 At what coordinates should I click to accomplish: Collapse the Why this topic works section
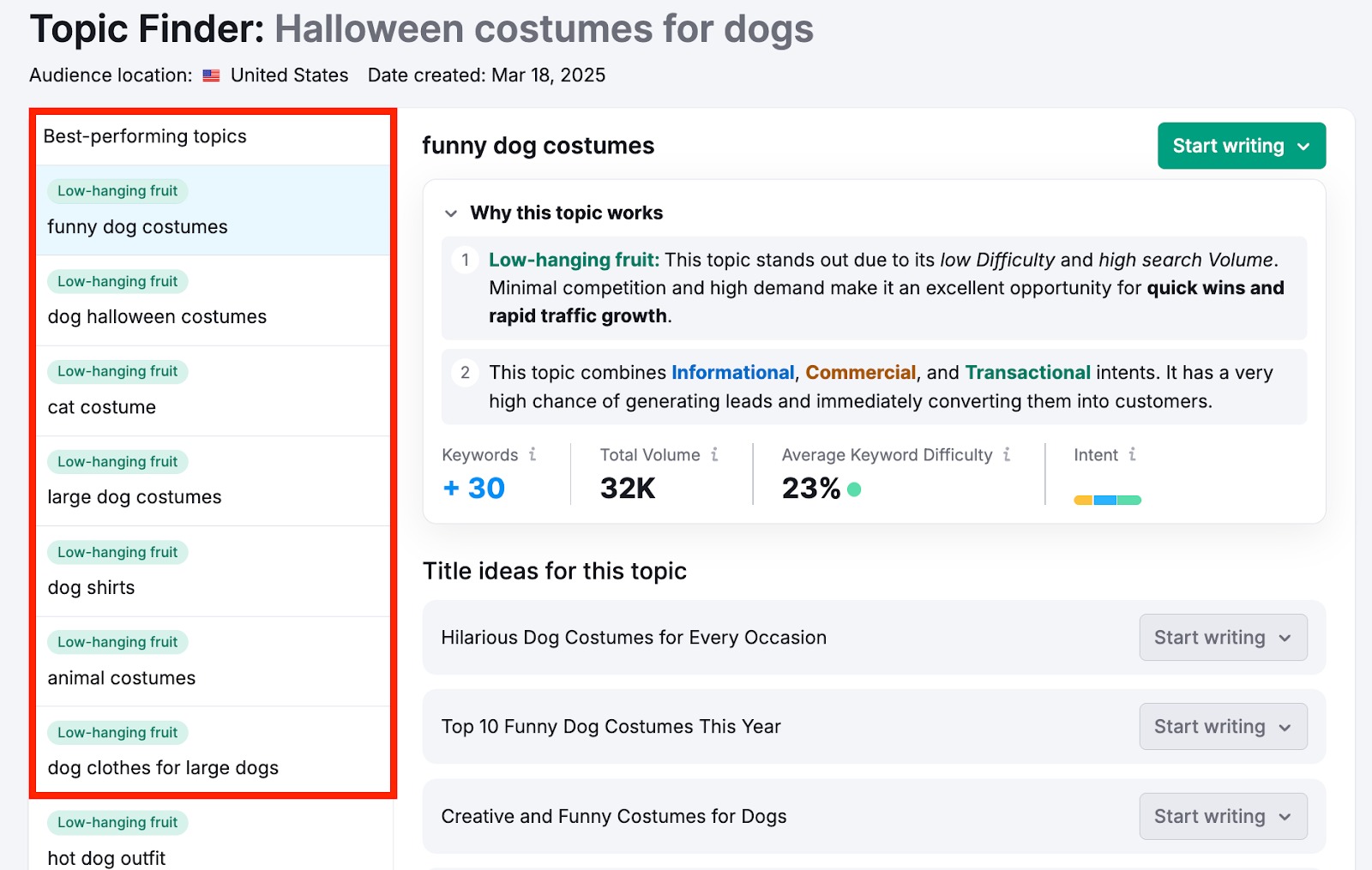click(451, 213)
